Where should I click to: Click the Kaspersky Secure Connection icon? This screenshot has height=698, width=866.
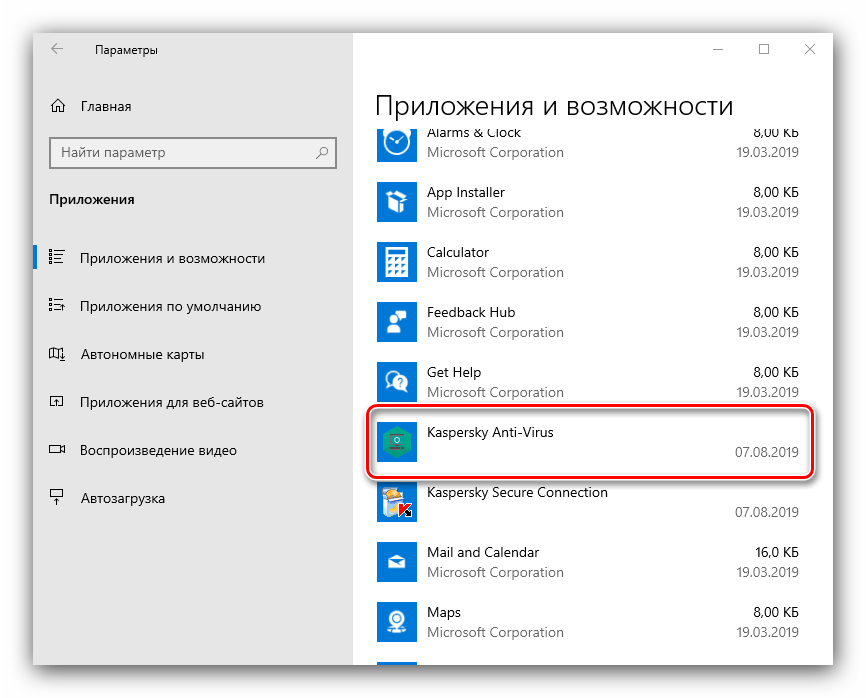(x=396, y=502)
